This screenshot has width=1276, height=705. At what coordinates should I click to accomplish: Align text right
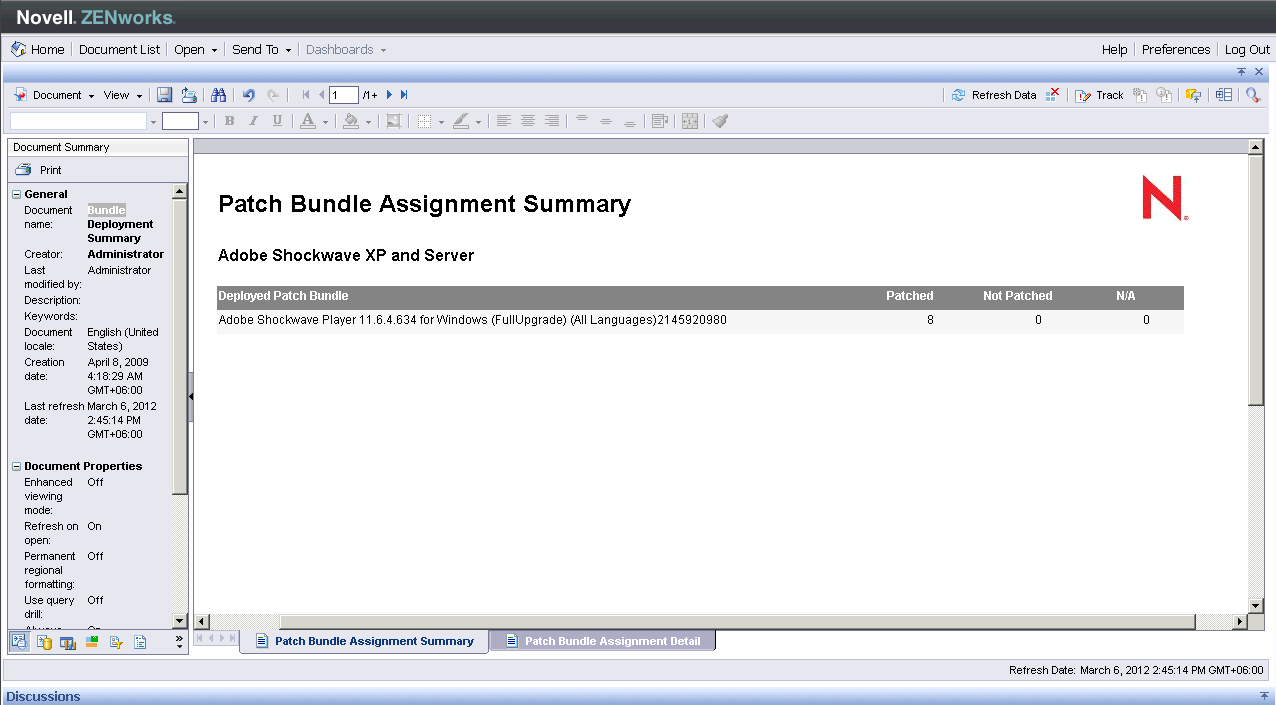pyautogui.click(x=552, y=121)
